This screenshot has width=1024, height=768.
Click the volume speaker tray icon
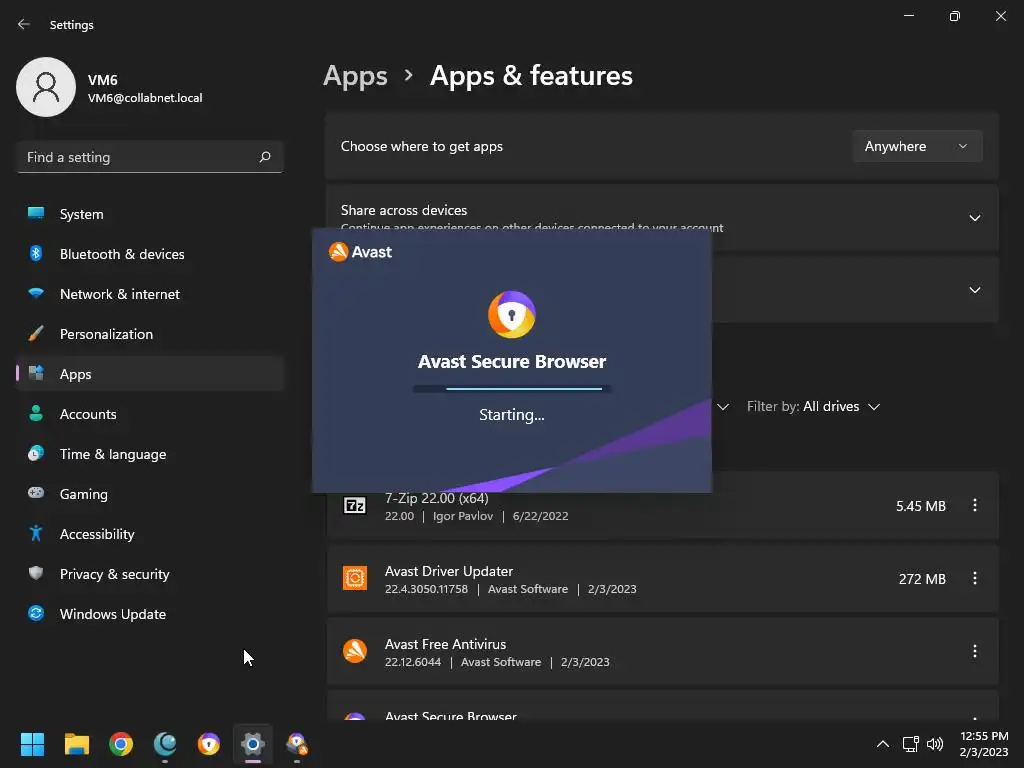pyautogui.click(x=935, y=744)
